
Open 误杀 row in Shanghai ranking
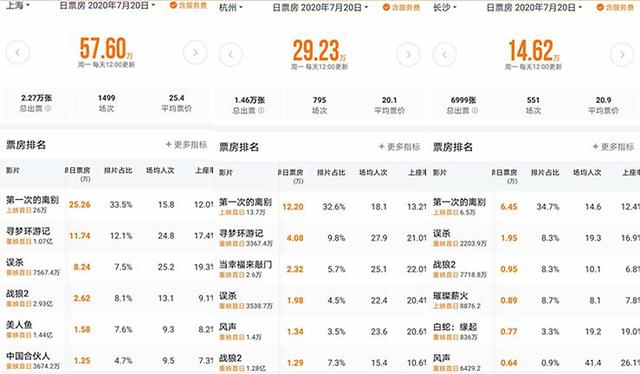pos(107,267)
